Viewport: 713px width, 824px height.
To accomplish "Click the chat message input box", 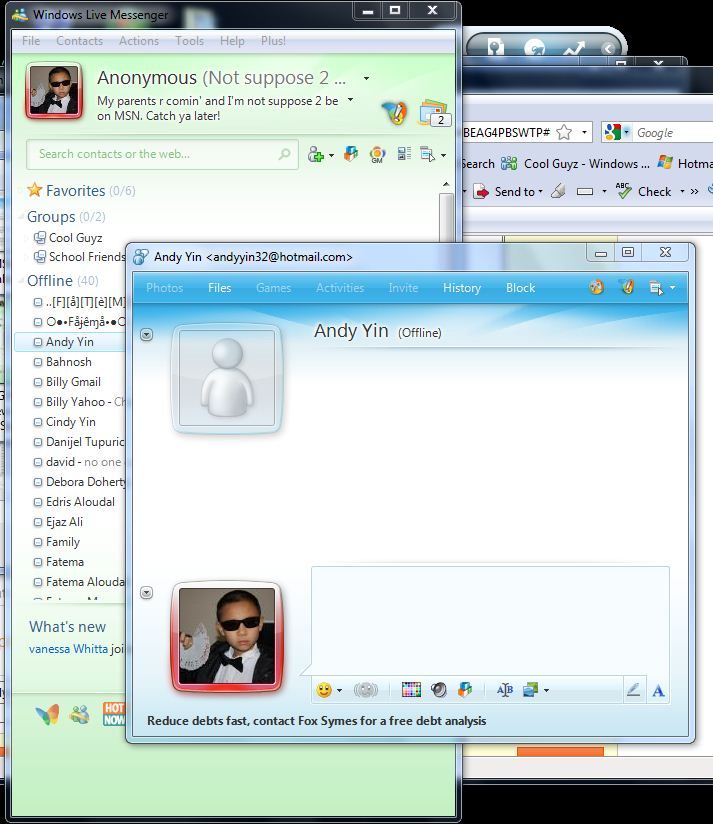I will click(x=490, y=619).
